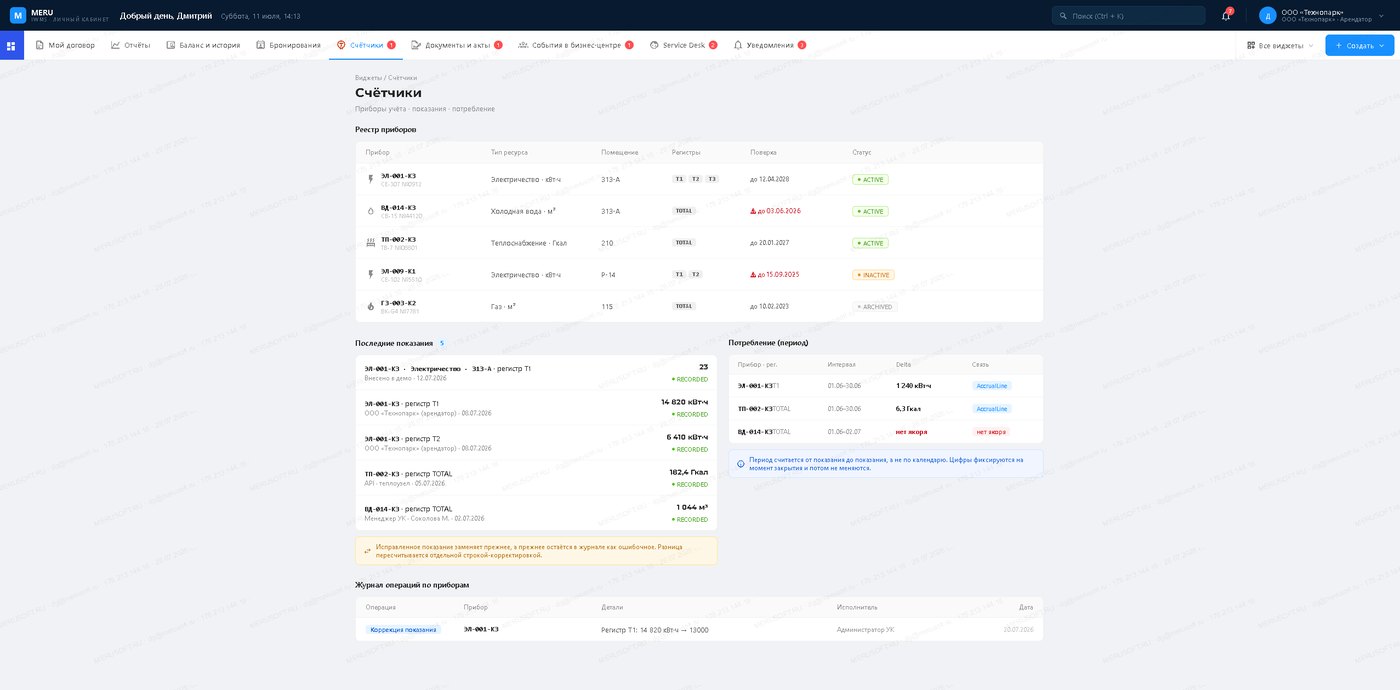Click the shield icon of Счётчики tab
This screenshot has width=1400, height=690.
[341, 45]
